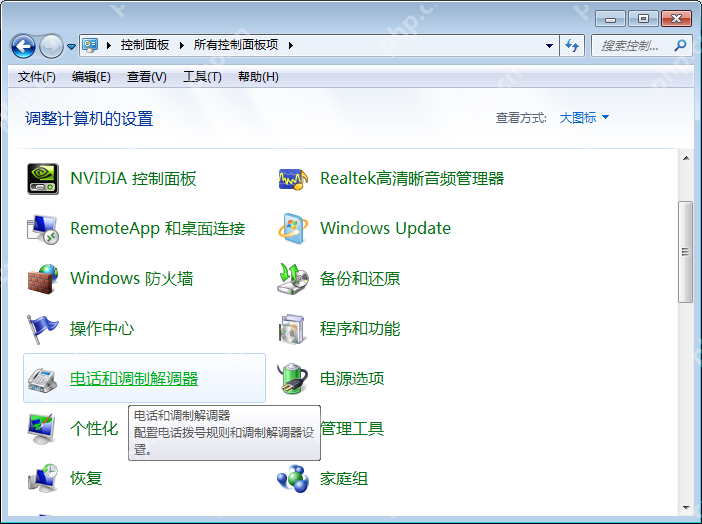Expand the arrow after 控制面板 breadcrumb

click(181, 45)
